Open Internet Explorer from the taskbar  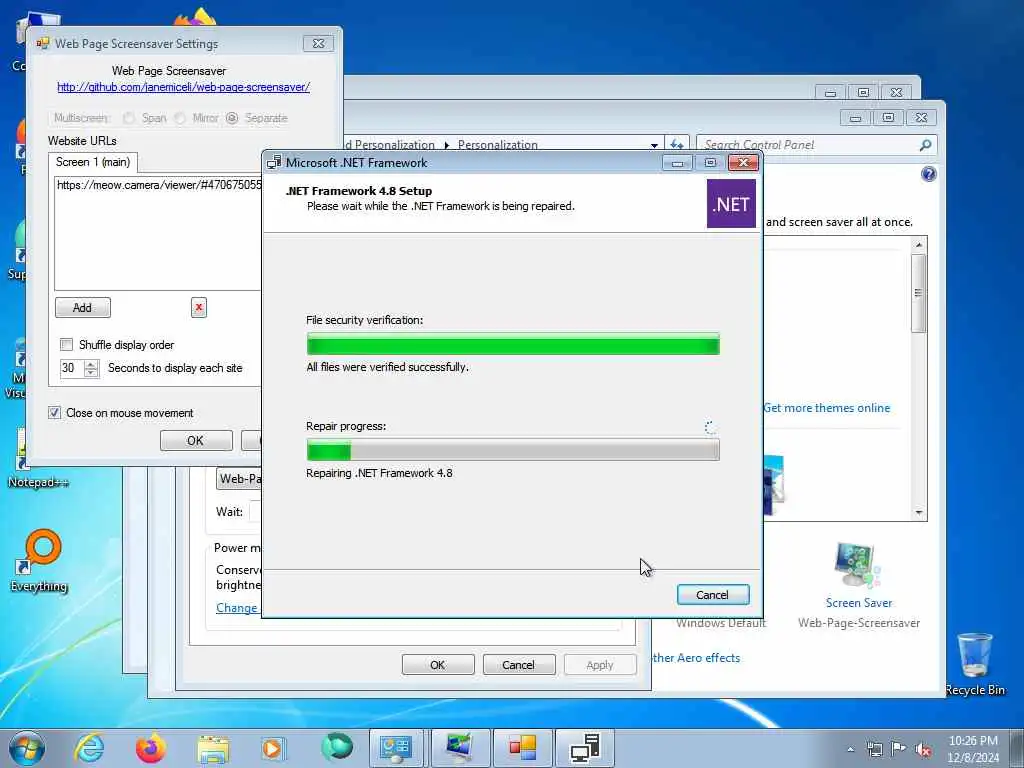pyautogui.click(x=89, y=748)
